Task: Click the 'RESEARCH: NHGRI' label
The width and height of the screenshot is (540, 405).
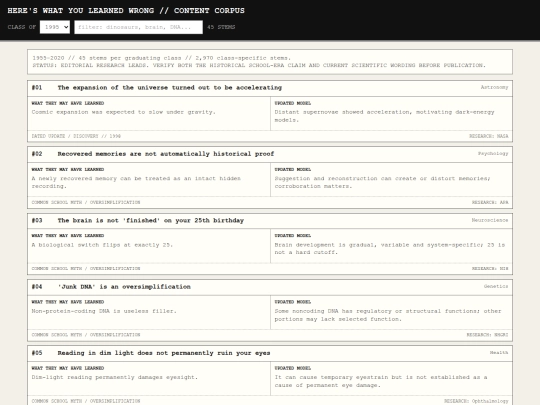Action: 487,335
